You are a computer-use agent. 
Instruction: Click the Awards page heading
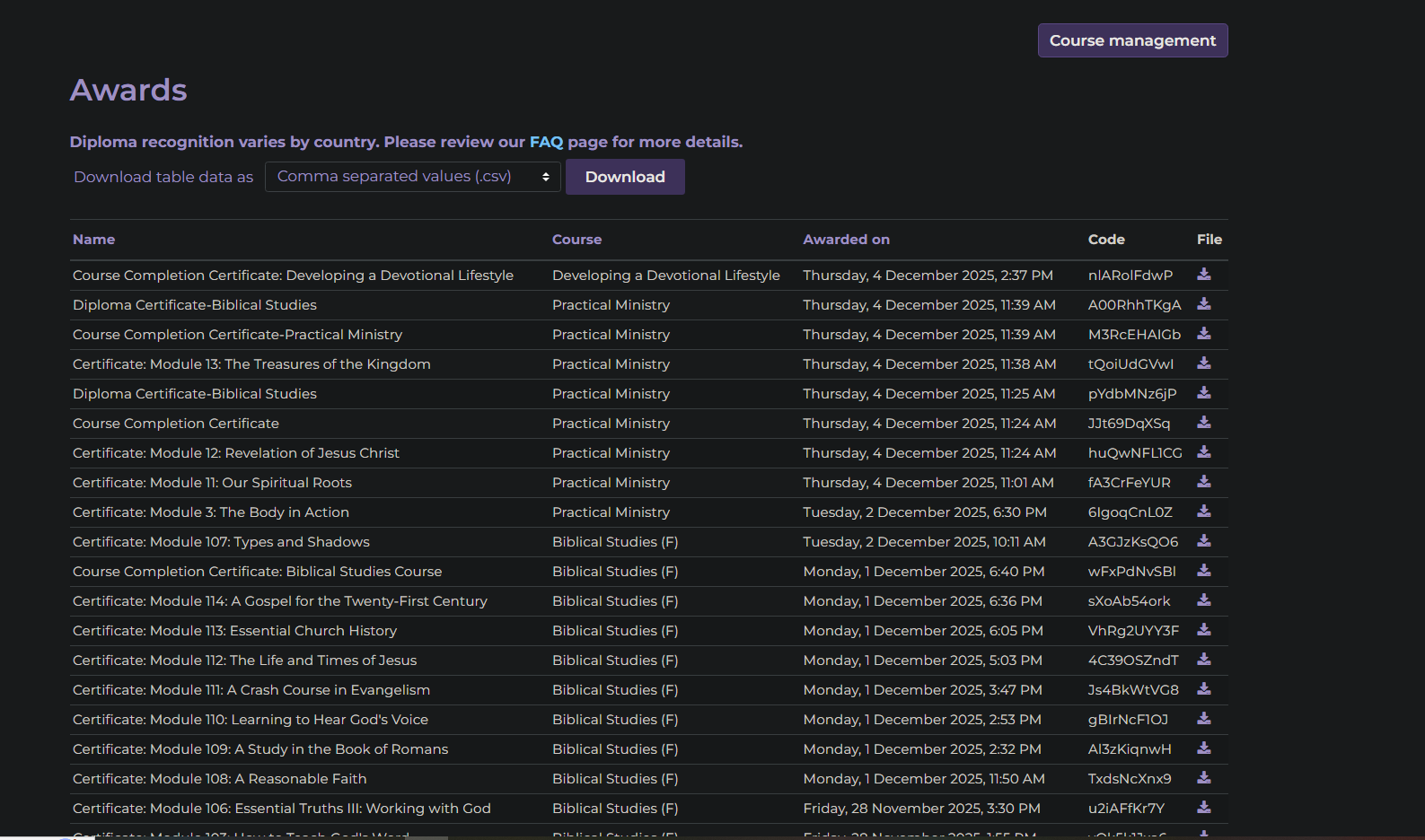(x=128, y=90)
